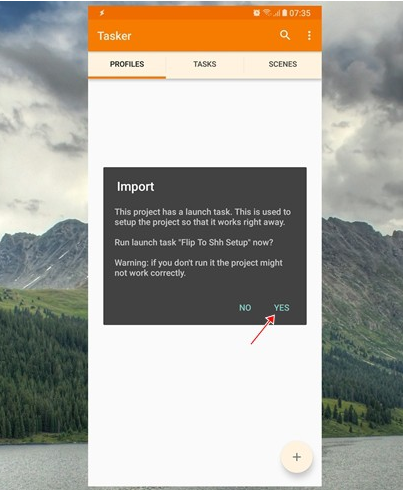Tap the Warning message paragraph

point(198,268)
